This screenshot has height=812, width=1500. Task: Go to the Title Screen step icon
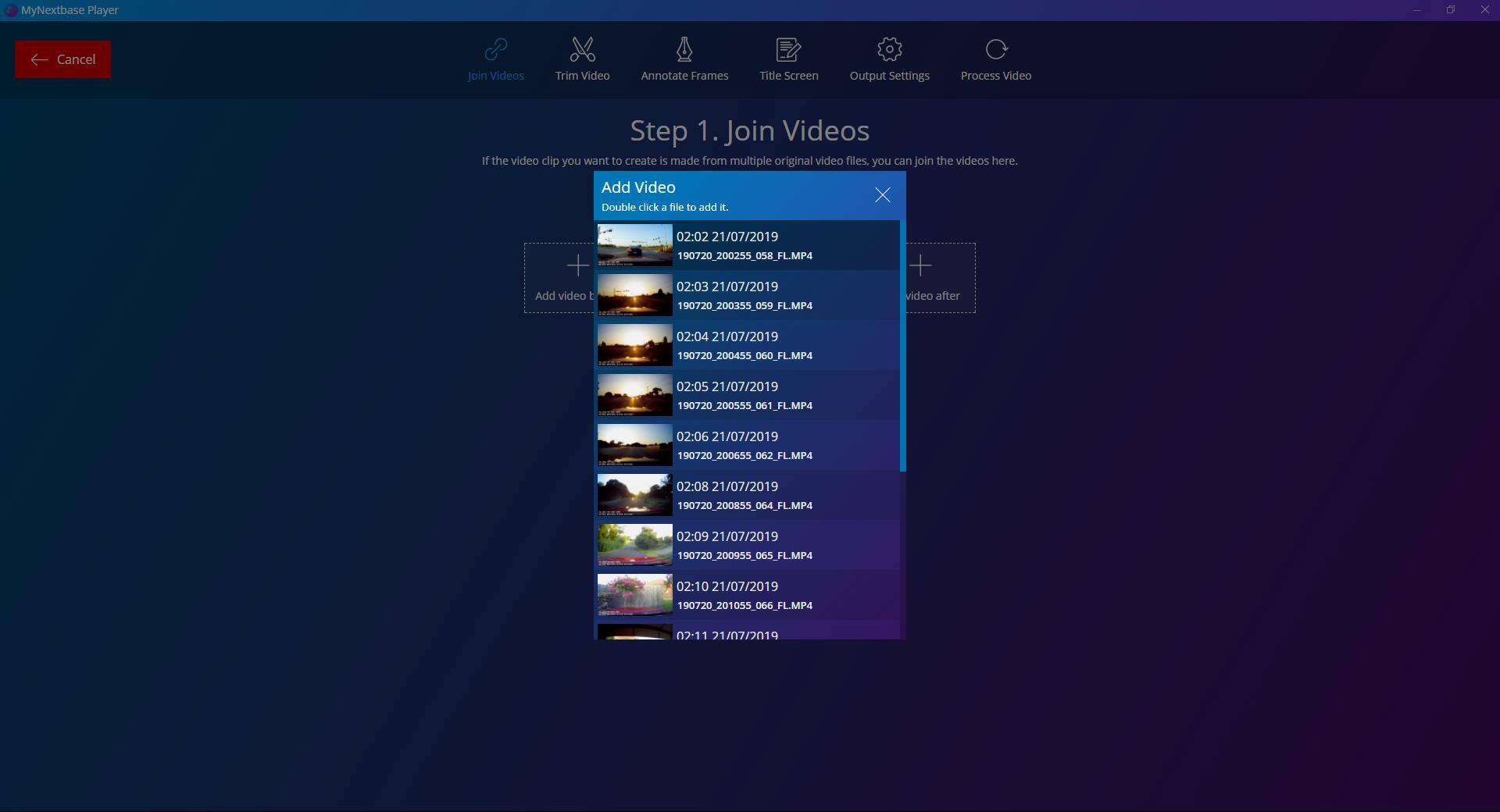click(x=788, y=50)
